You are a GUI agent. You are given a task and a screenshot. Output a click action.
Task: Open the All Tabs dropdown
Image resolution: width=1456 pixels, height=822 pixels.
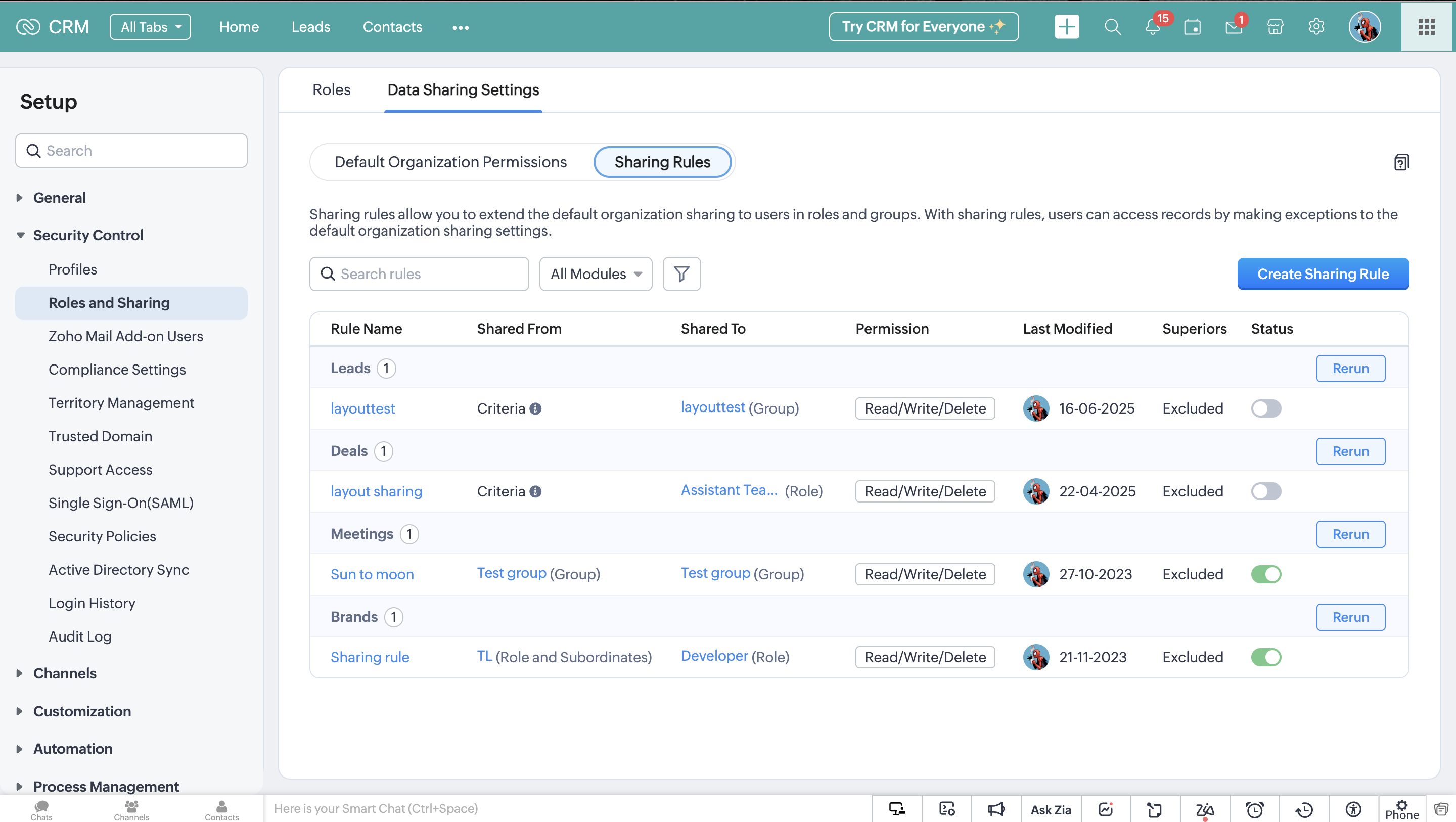pos(150,27)
